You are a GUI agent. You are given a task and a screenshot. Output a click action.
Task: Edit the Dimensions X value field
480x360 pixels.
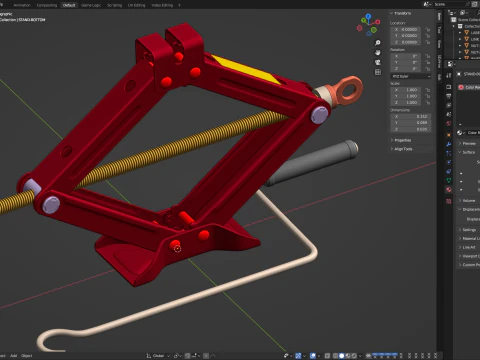coord(411,117)
